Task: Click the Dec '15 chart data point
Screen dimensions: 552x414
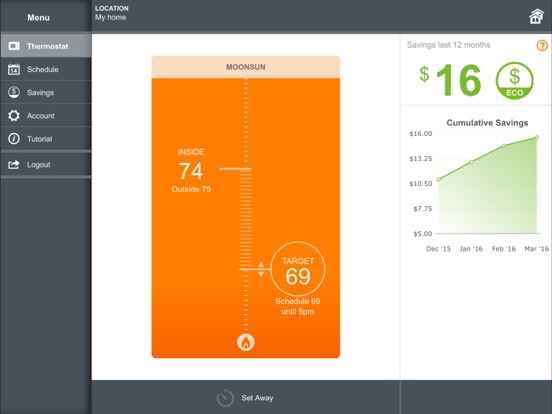Action: pyautogui.click(x=438, y=180)
